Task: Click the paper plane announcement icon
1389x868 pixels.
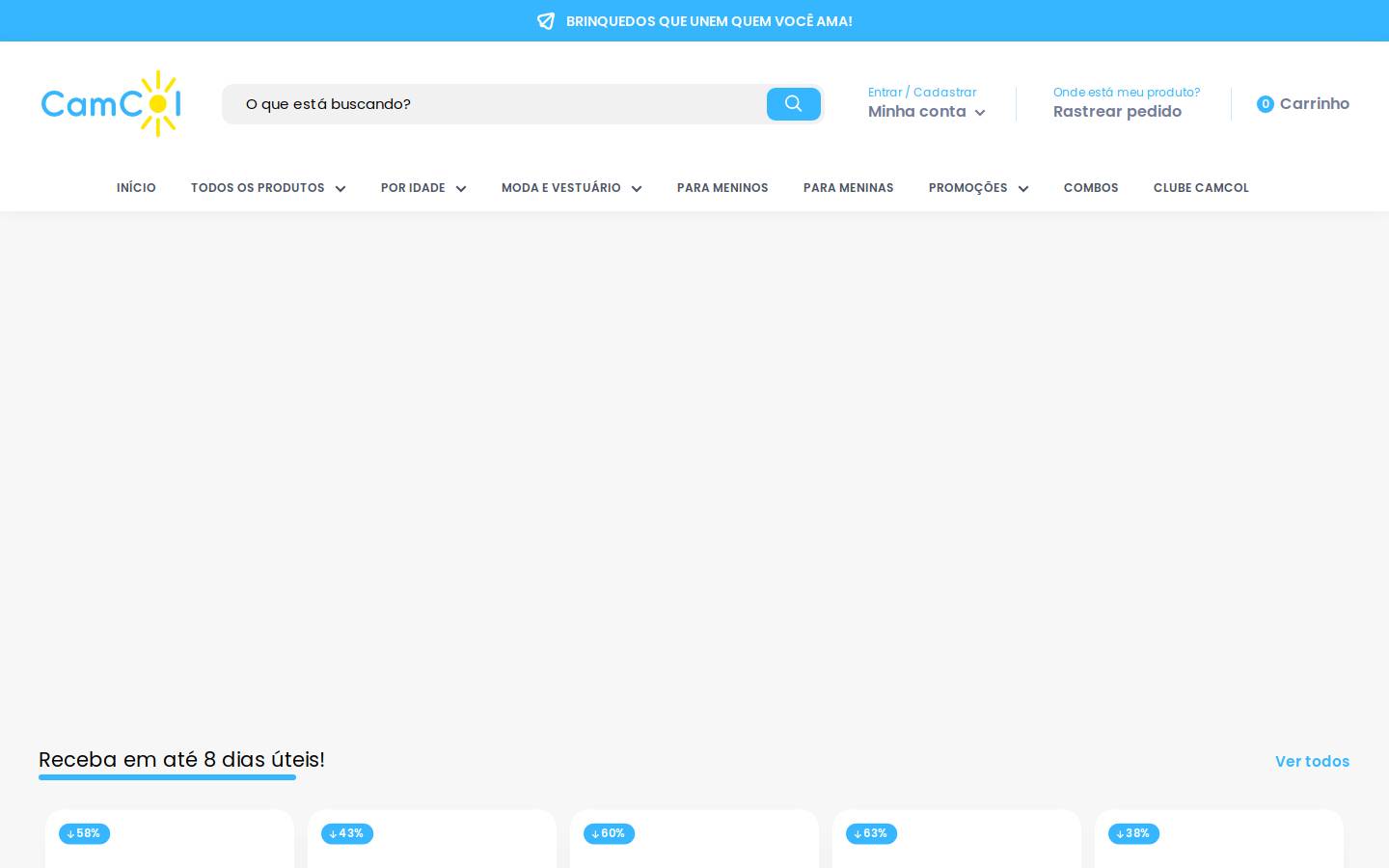Action: [546, 21]
